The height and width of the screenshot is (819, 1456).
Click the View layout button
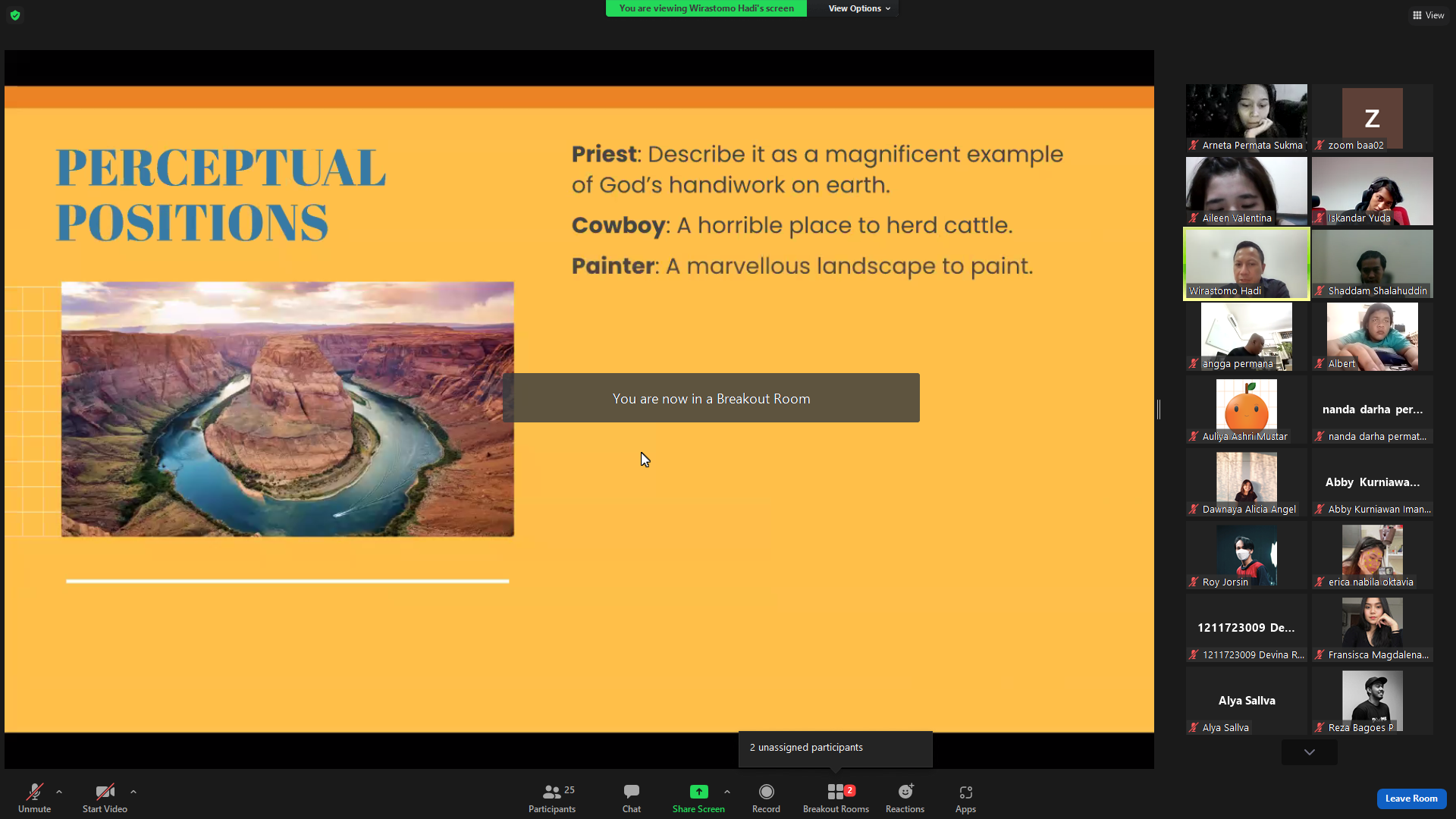(x=1428, y=15)
